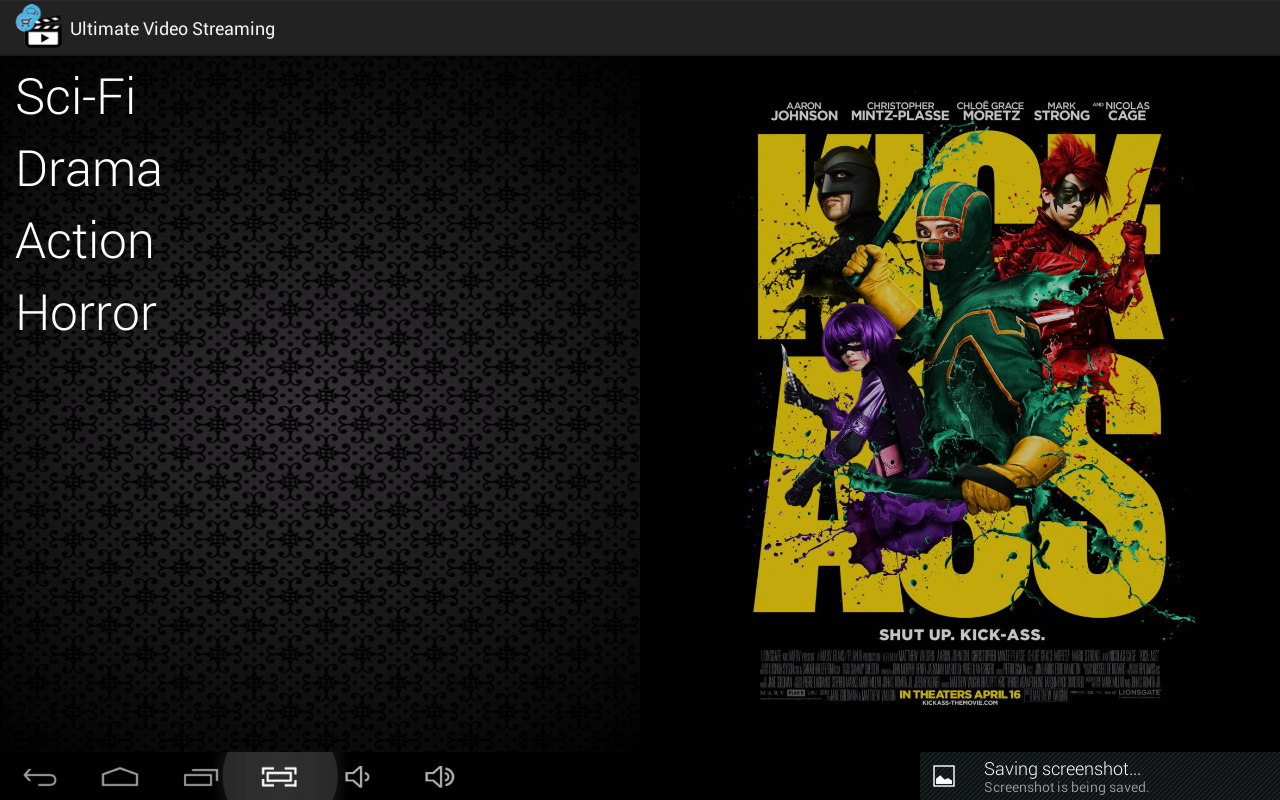Select the Drama category

point(89,169)
